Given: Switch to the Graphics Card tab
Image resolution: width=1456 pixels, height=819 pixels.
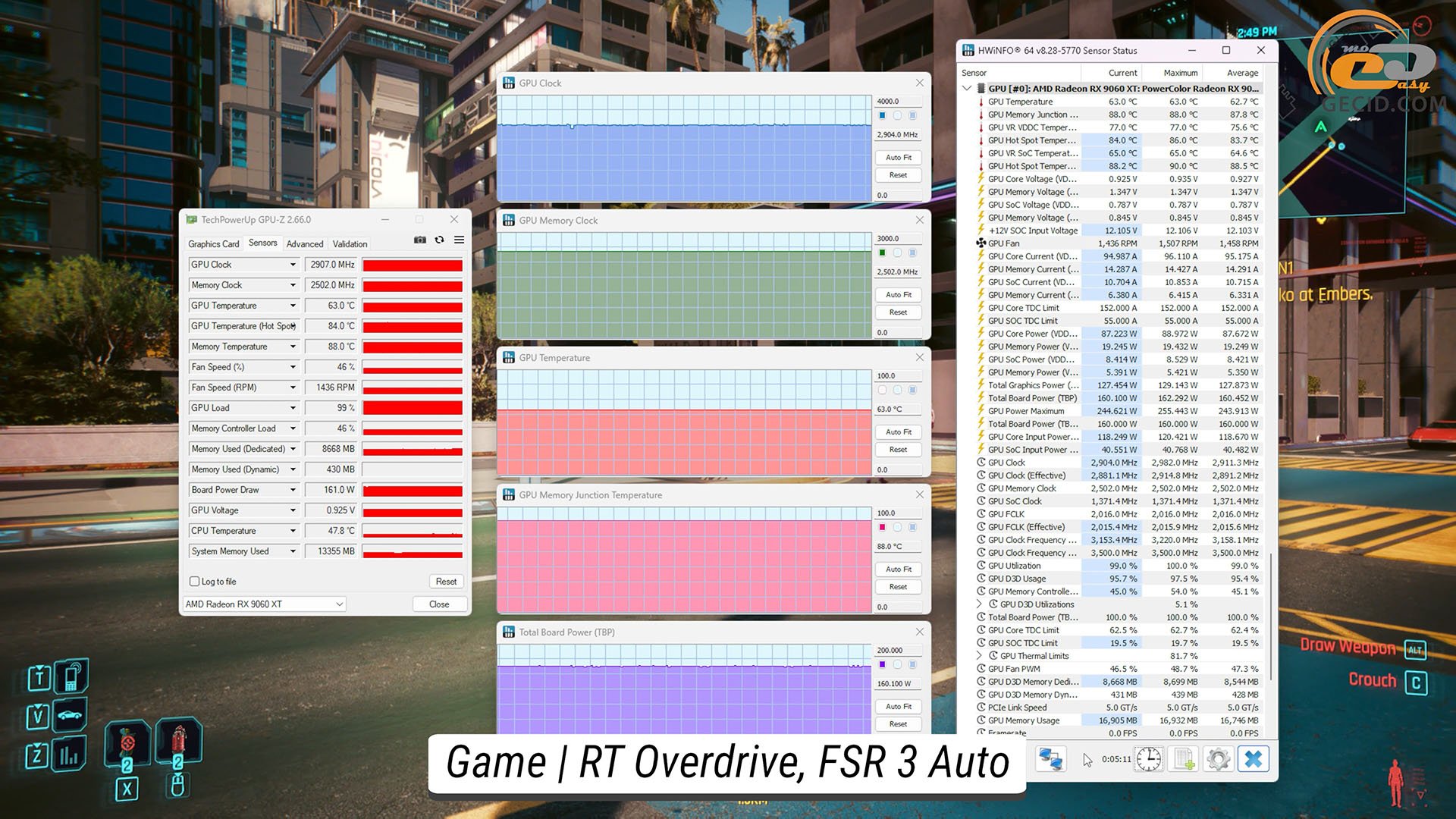Looking at the screenshot, I should (214, 244).
